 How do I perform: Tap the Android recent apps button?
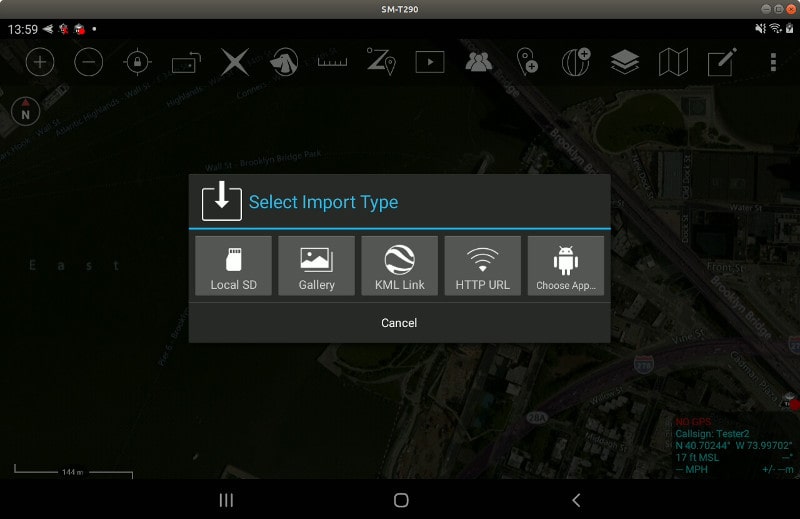pyautogui.click(x=226, y=500)
